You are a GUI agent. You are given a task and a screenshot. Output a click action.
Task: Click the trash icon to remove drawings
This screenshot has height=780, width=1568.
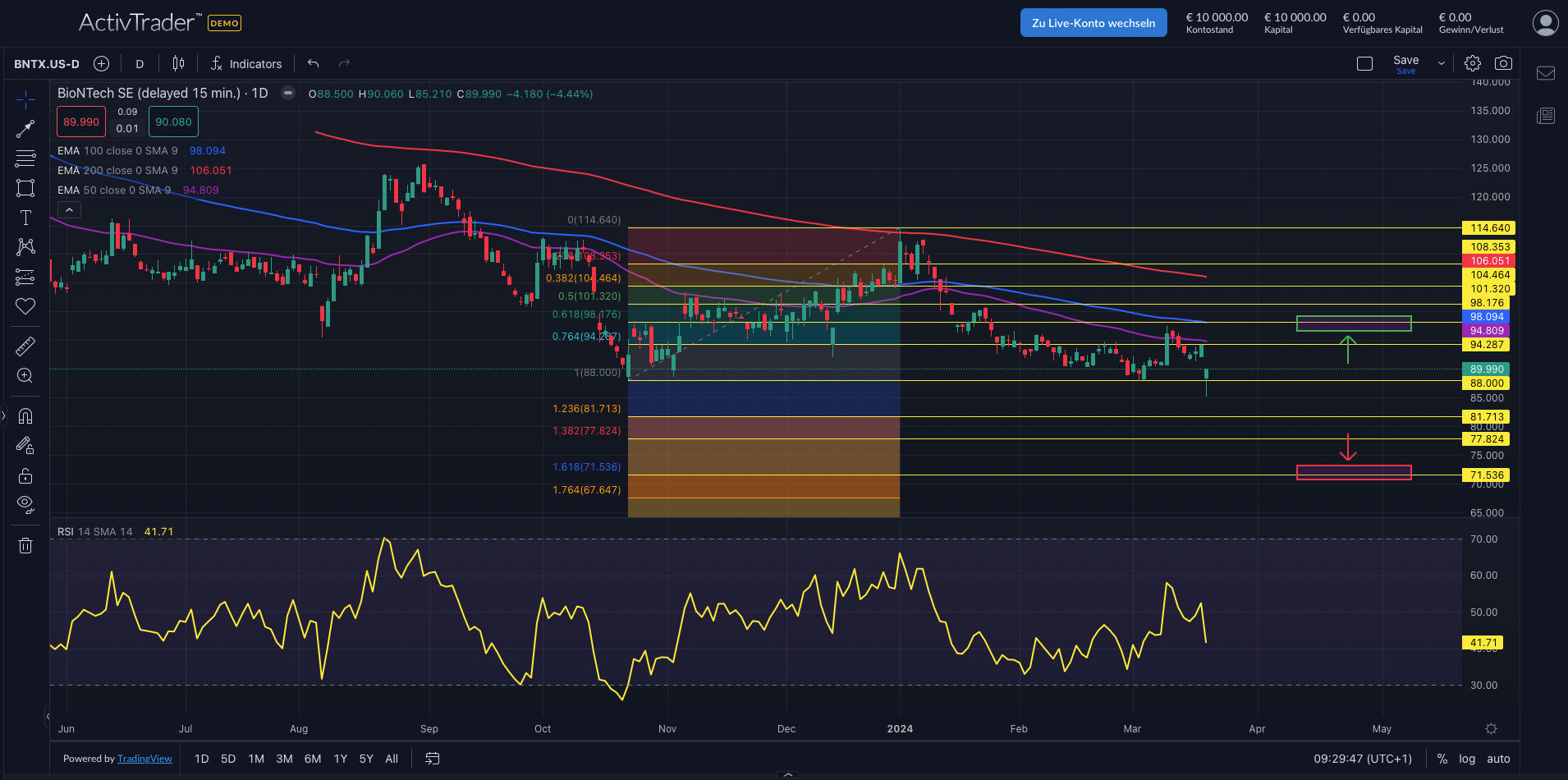click(25, 545)
